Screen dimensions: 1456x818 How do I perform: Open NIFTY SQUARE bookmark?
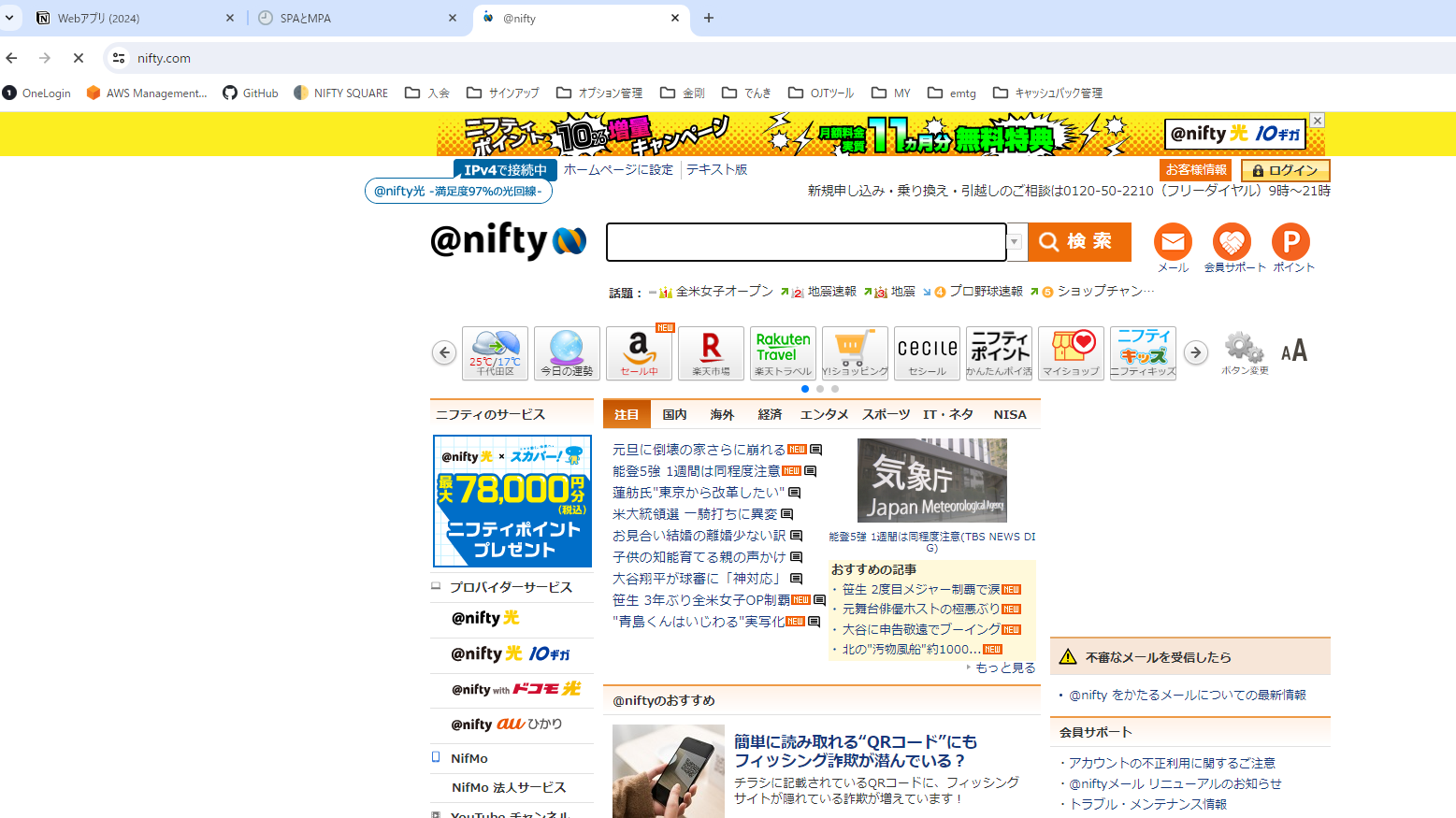[x=340, y=93]
